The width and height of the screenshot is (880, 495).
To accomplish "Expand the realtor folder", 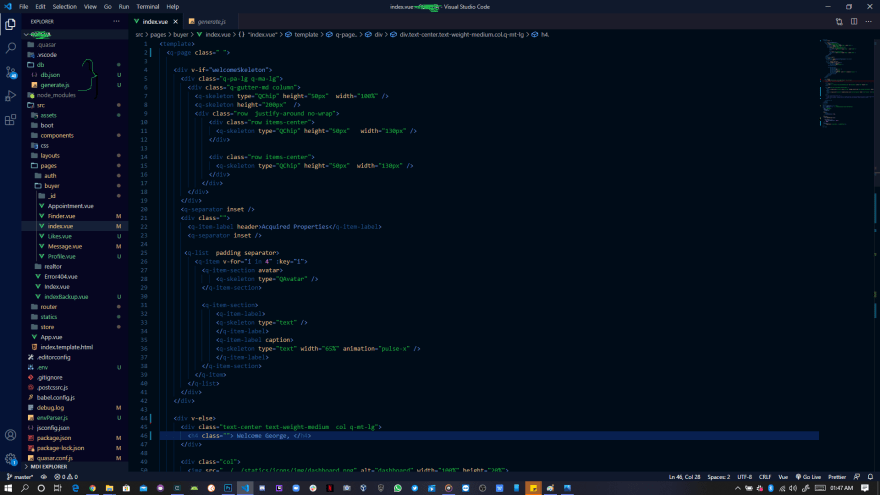I will coord(75,267).
